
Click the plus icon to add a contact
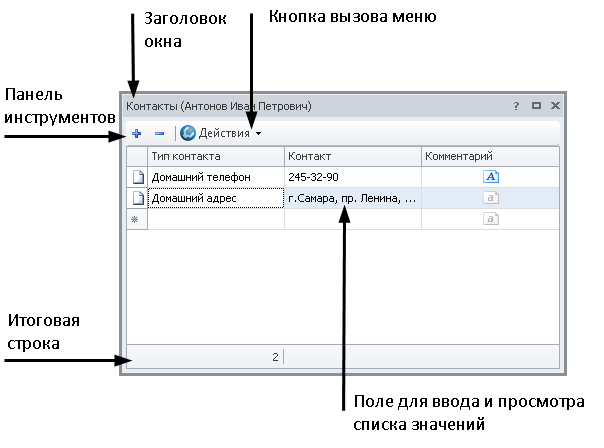tap(137, 132)
